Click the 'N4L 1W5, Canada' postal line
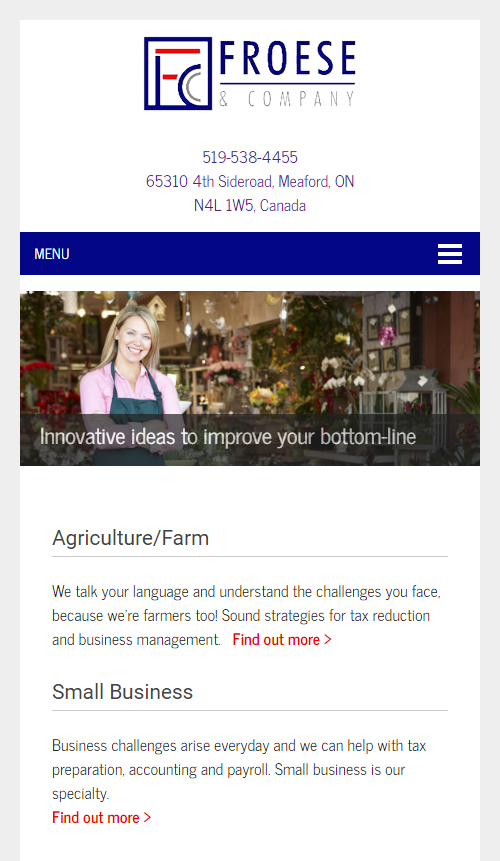The height and width of the screenshot is (861, 500). (x=250, y=205)
